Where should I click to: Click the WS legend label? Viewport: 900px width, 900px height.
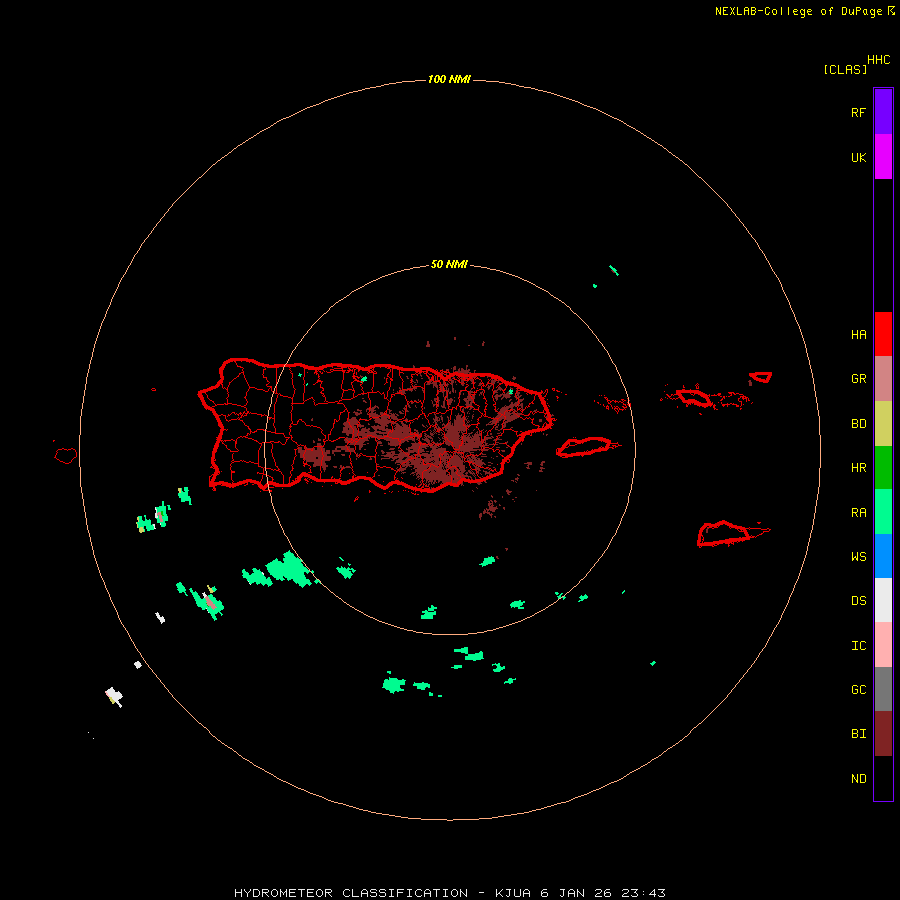click(x=858, y=557)
